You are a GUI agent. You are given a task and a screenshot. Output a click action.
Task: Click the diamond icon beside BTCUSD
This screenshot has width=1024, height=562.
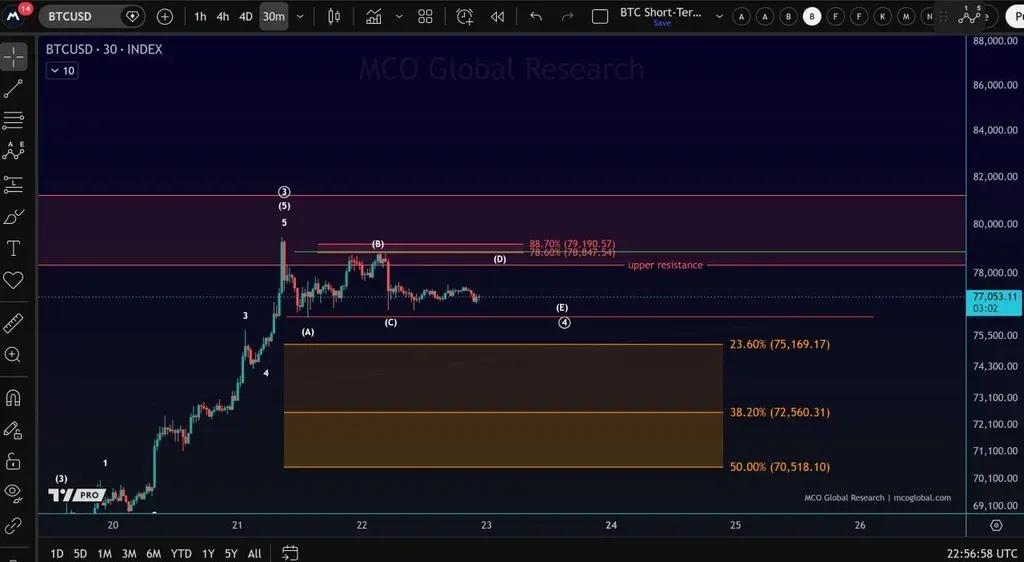[x=132, y=16]
